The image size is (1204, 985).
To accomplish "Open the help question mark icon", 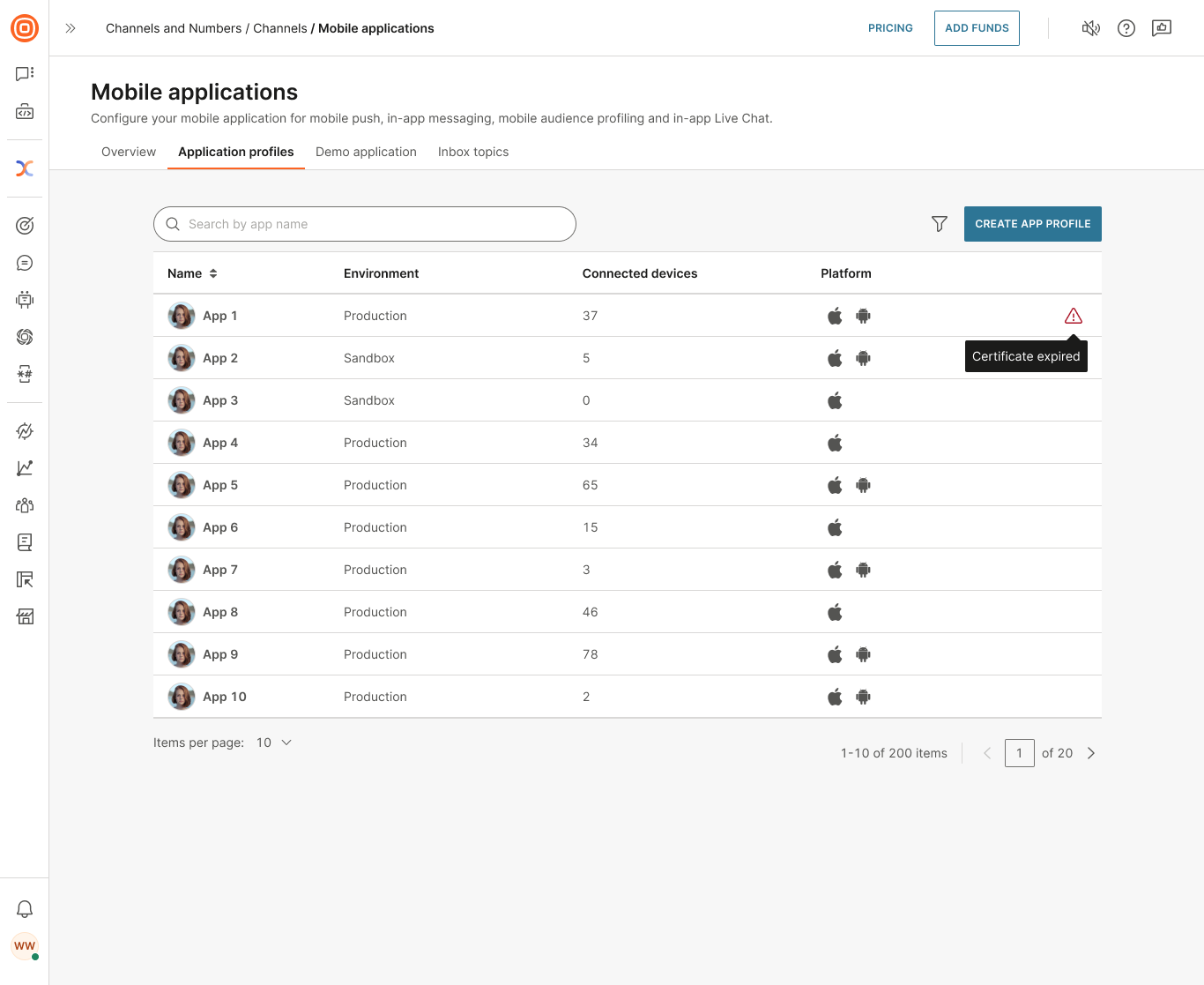I will (1126, 28).
